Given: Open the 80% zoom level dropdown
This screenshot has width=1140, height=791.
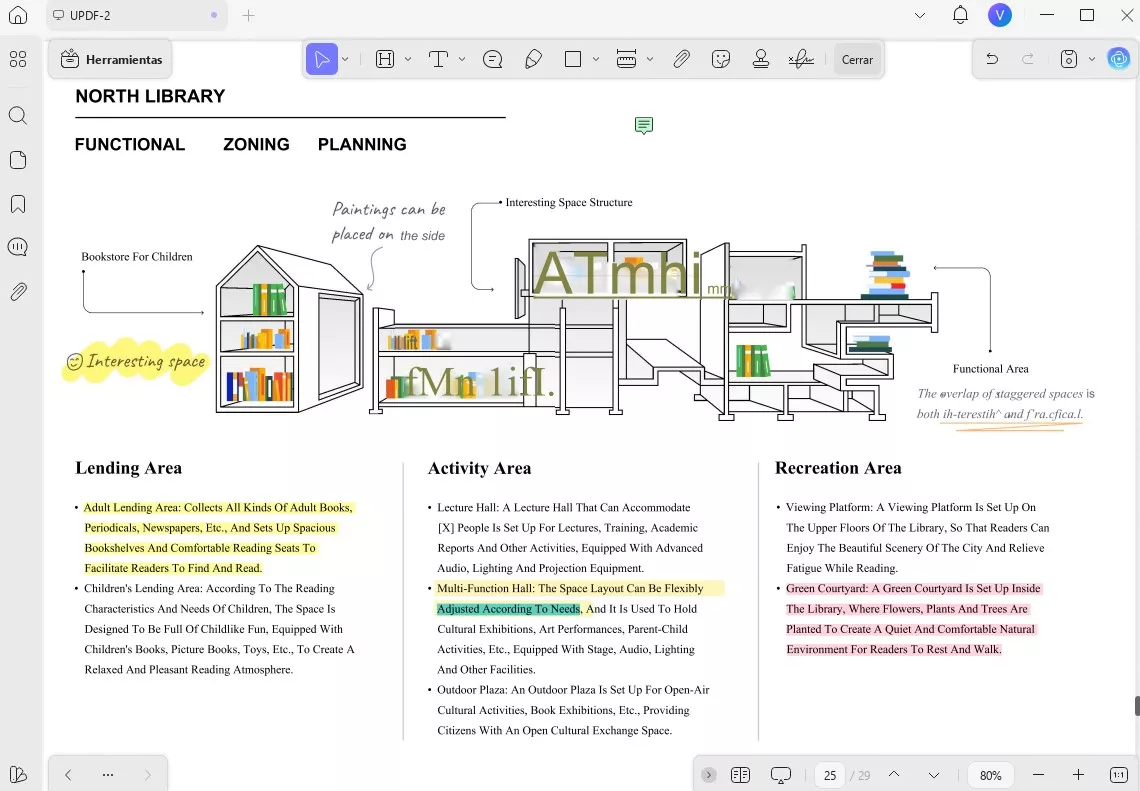Looking at the screenshot, I should pyautogui.click(x=990, y=775).
